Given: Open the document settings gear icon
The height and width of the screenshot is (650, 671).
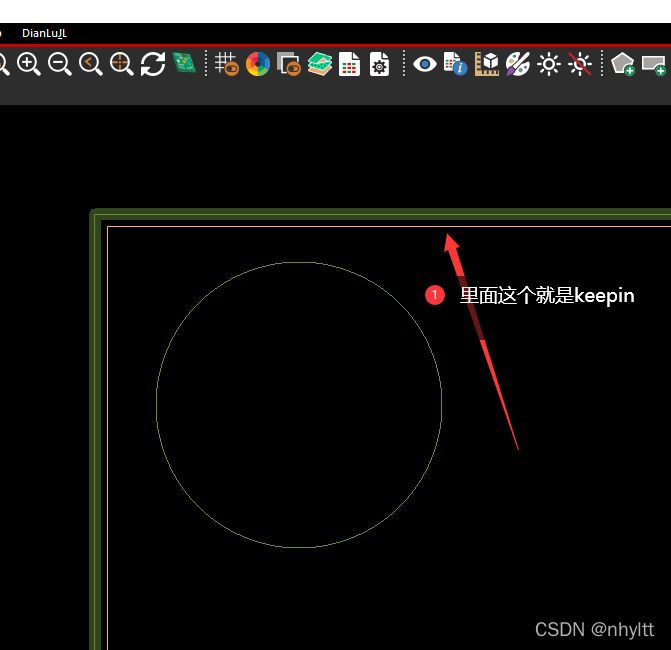Looking at the screenshot, I should pos(379,65).
